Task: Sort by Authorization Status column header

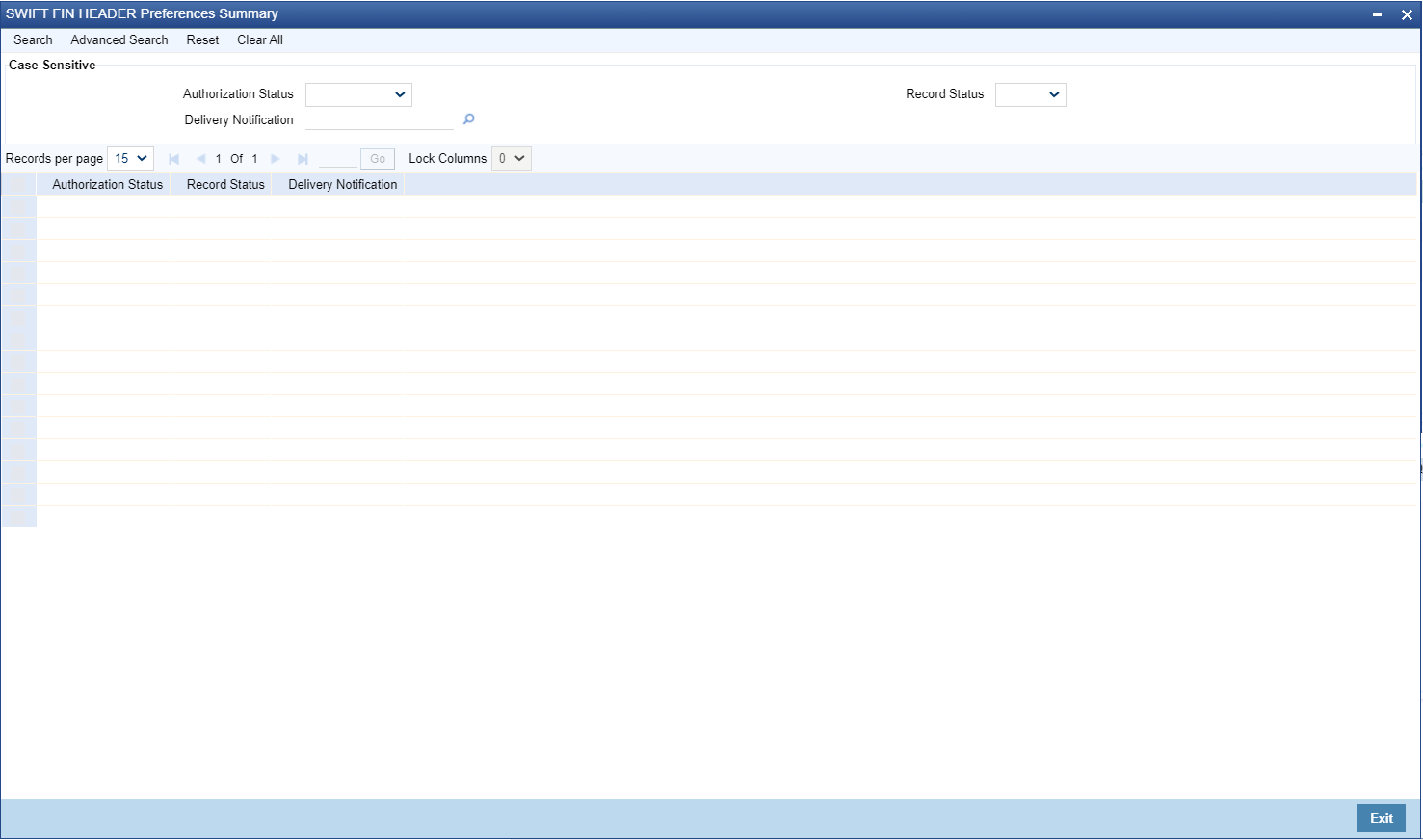Action: 108,185
